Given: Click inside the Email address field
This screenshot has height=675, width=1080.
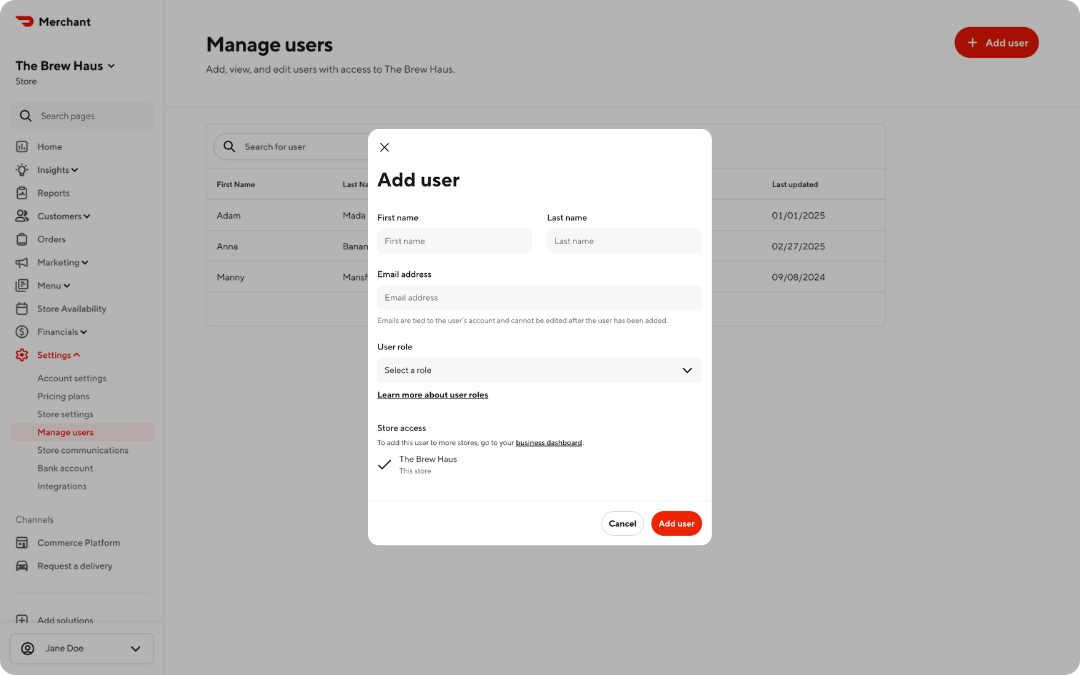Looking at the screenshot, I should pos(538,297).
